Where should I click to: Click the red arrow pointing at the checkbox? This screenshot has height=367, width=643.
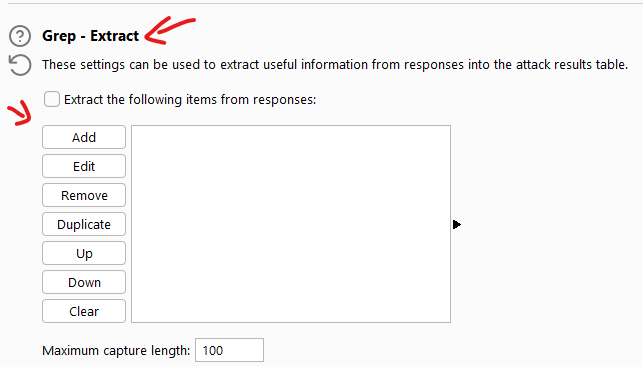(x=20, y=113)
